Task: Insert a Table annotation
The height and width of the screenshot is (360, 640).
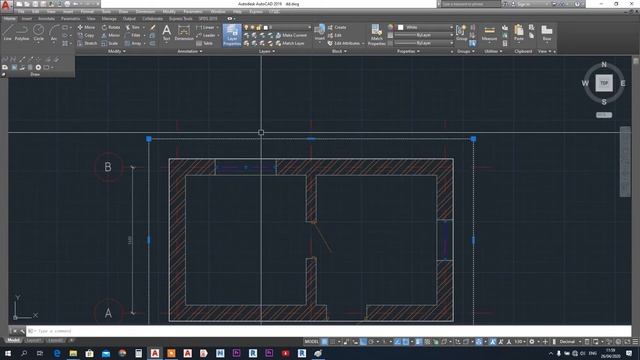Action: (x=204, y=43)
